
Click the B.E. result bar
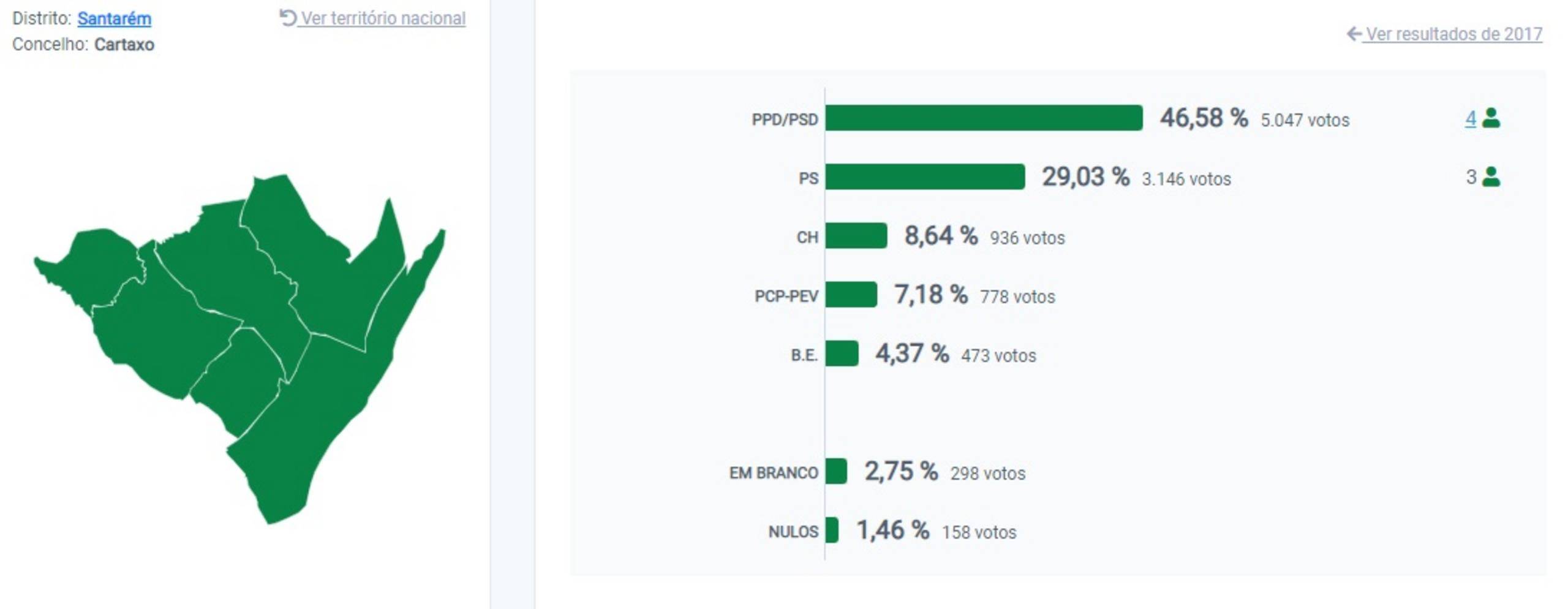pos(842,354)
